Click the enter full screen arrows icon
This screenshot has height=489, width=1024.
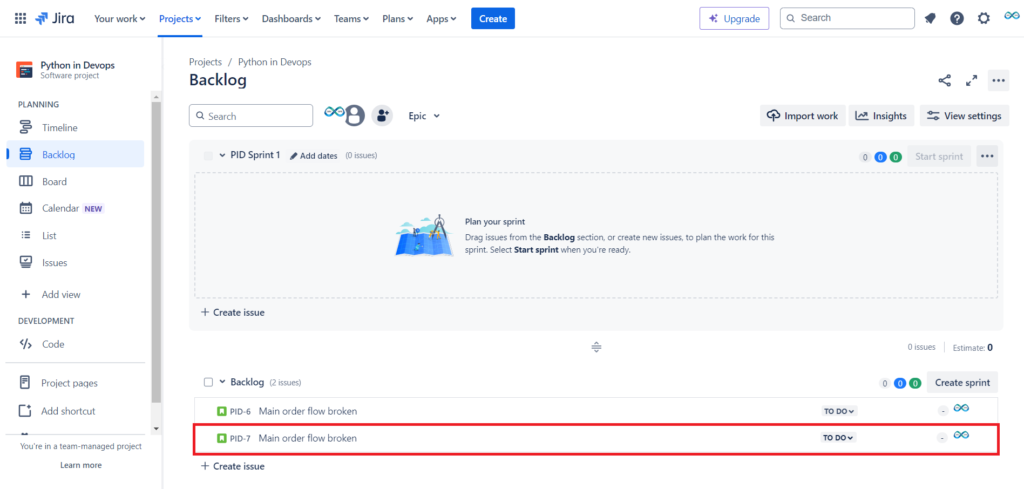click(972, 81)
